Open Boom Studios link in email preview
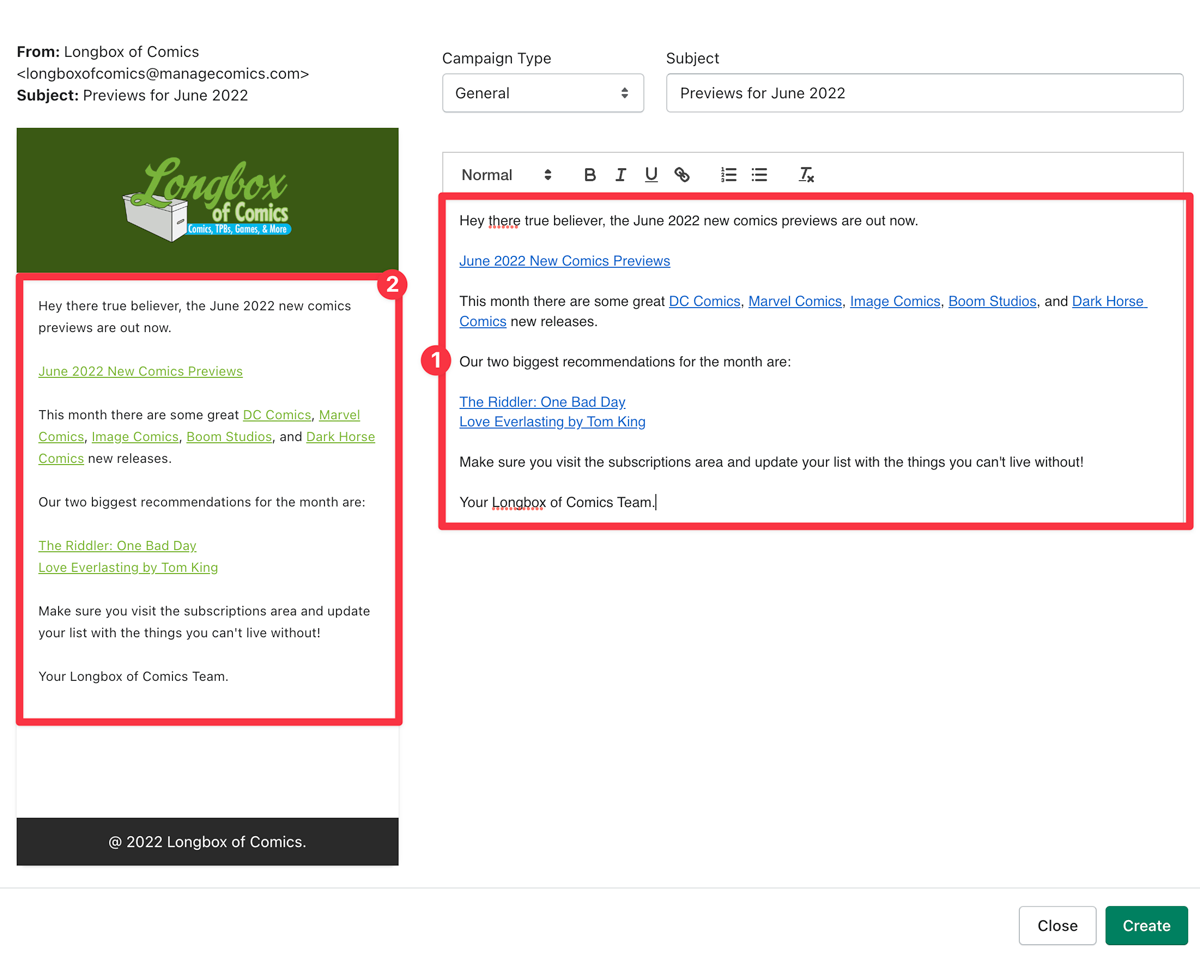This screenshot has width=1200, height=958. click(229, 437)
